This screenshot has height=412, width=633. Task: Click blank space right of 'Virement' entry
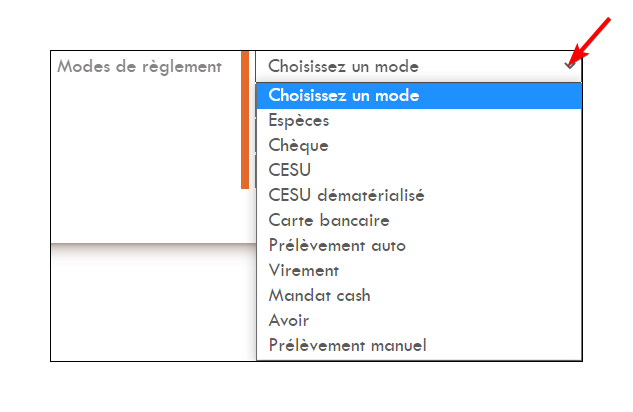460,271
